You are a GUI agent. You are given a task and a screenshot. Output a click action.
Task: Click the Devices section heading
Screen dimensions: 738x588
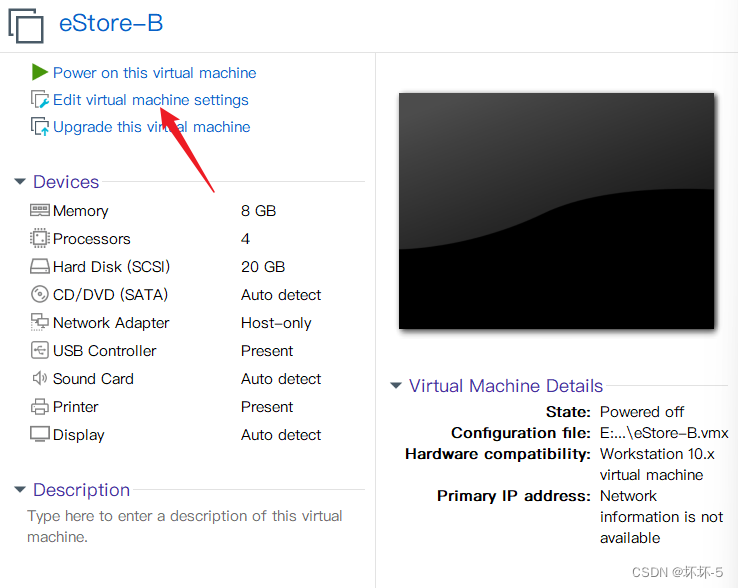click(x=66, y=182)
